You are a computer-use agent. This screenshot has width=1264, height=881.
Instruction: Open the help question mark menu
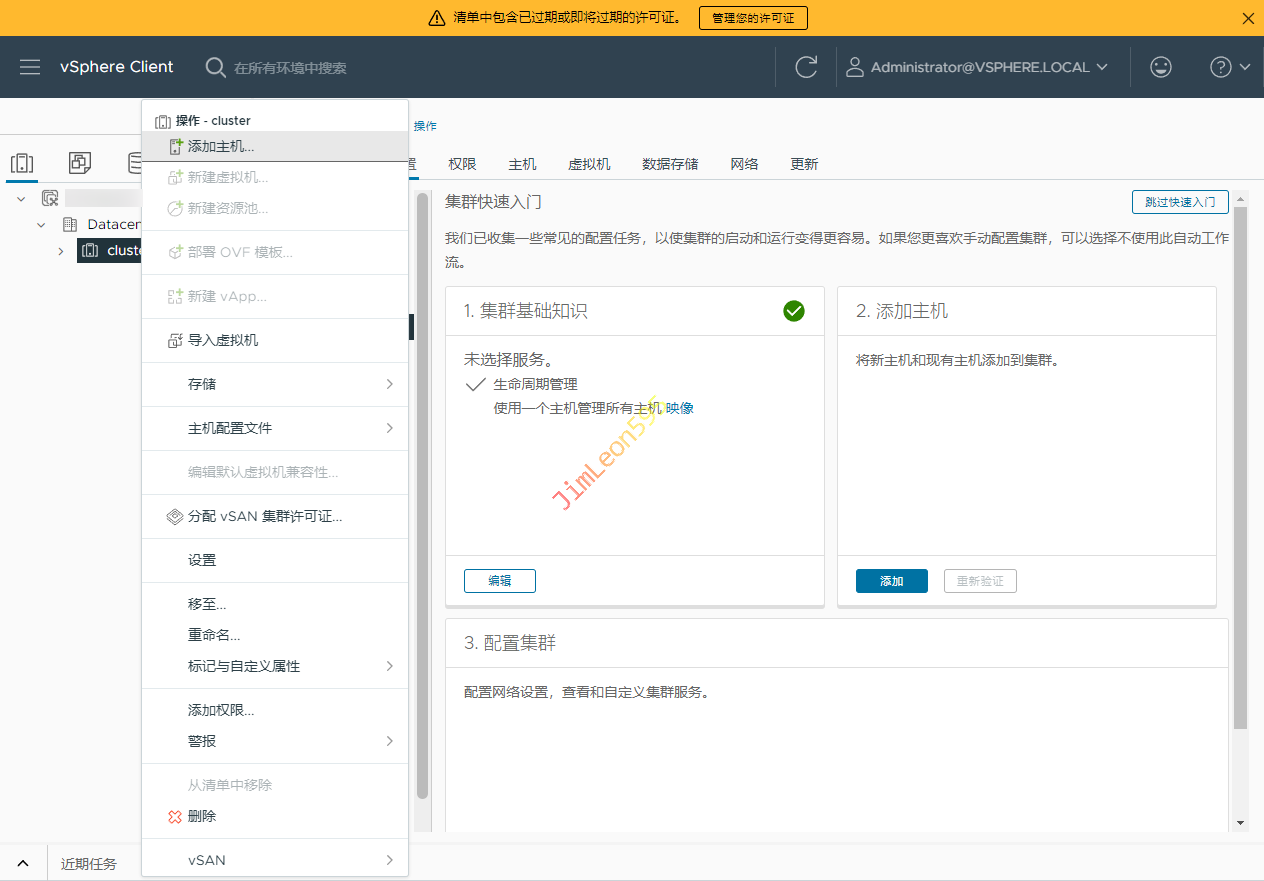[1229, 67]
